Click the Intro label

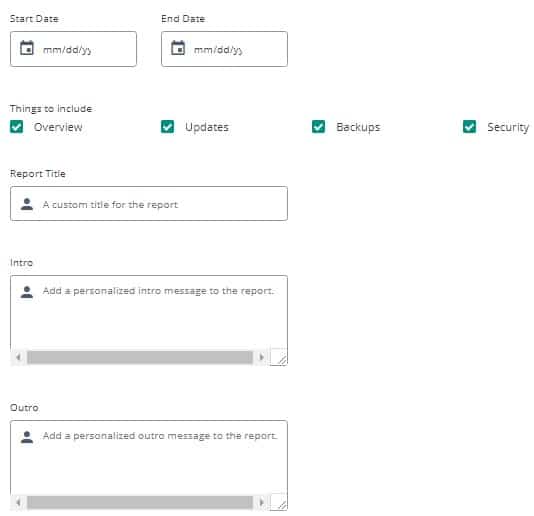21,263
